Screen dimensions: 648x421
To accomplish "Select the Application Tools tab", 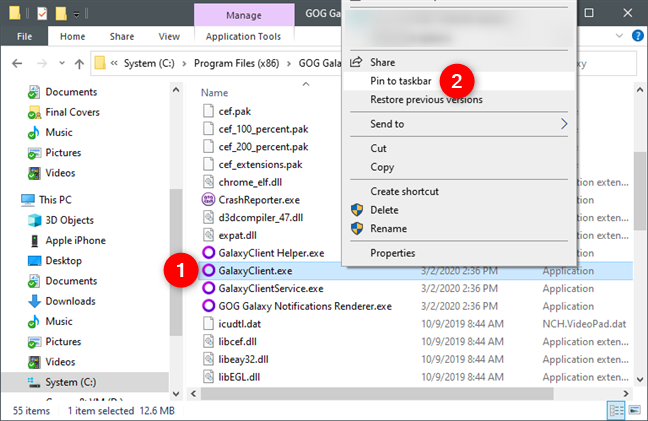I will 243,36.
